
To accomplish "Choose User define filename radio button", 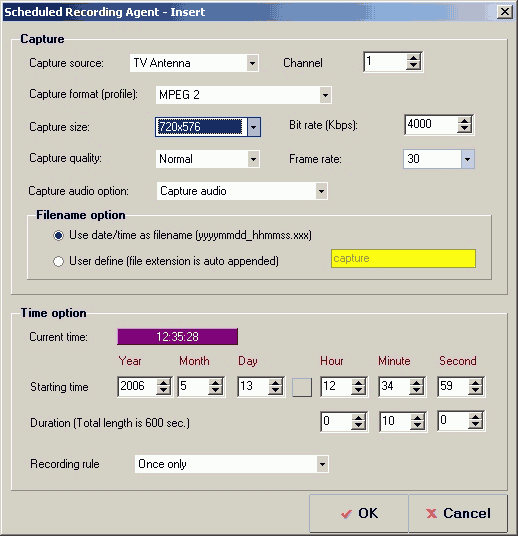I will click(x=58, y=262).
